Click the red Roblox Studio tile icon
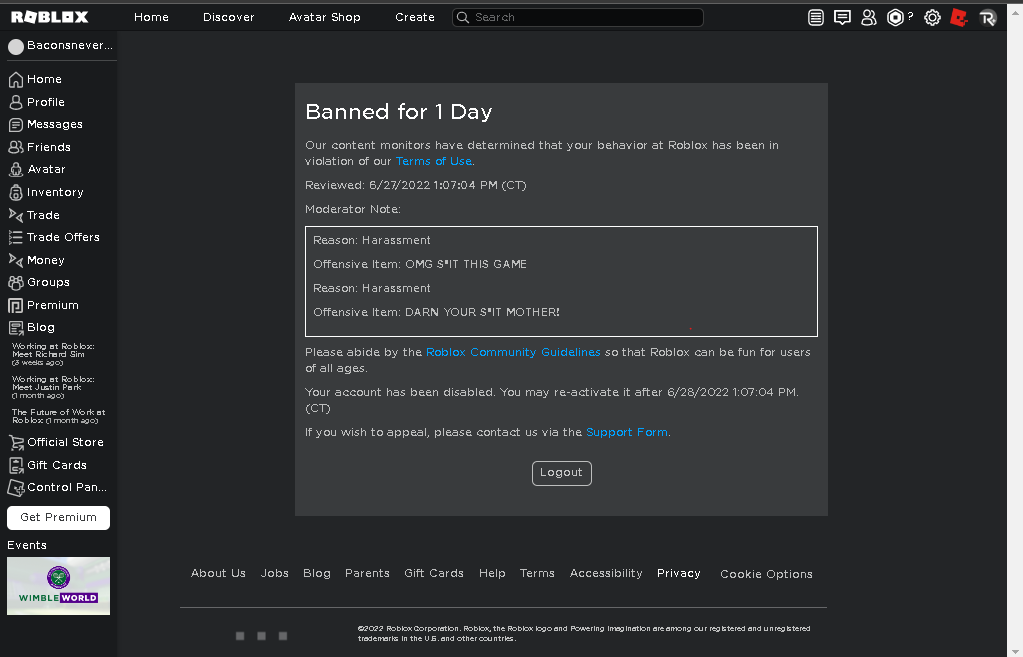1023x657 pixels. click(958, 18)
